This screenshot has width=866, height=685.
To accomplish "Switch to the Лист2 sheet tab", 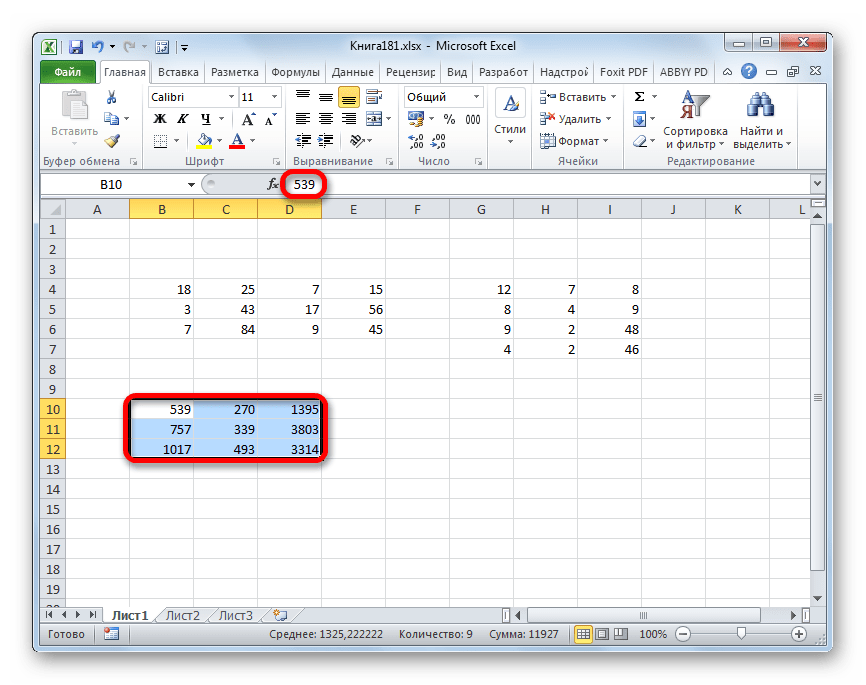I will 182,615.
